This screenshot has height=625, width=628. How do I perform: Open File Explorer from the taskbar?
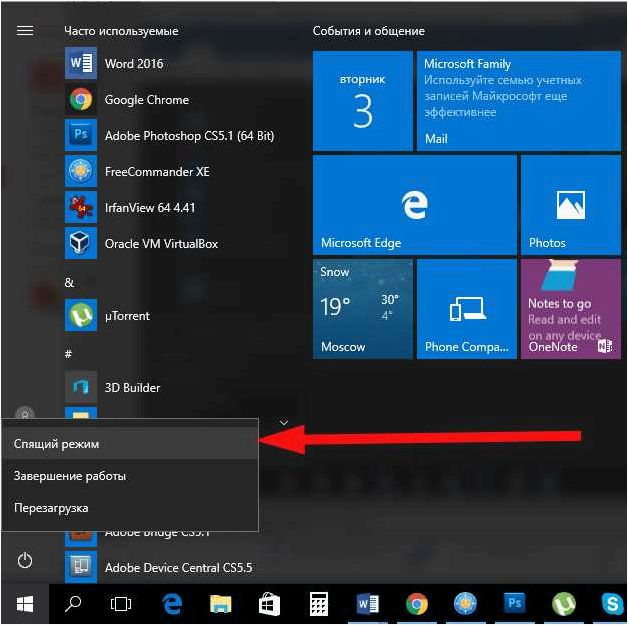[221, 604]
